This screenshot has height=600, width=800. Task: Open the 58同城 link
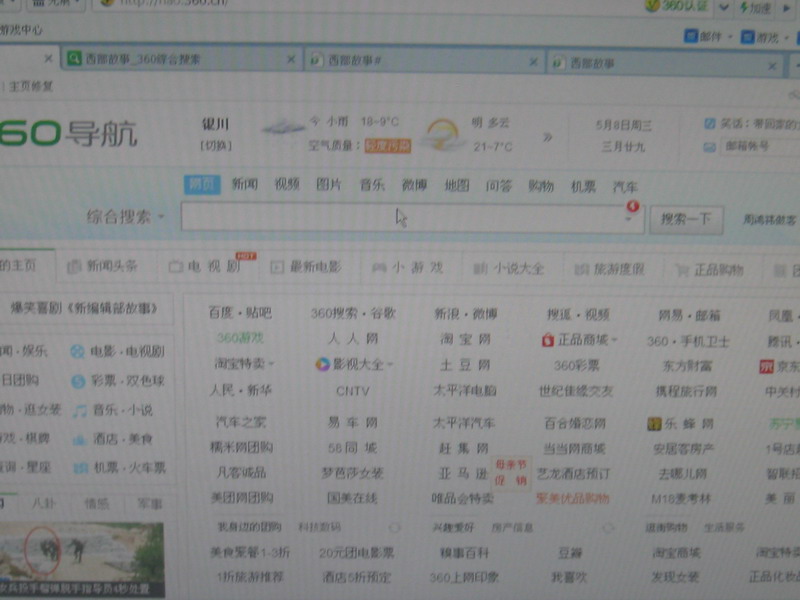353,448
